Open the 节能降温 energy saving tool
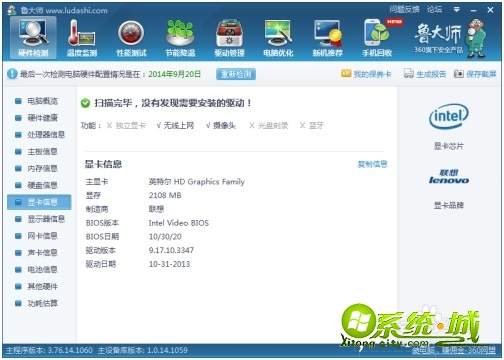Viewport: 504px width, 360px height. coord(180,38)
